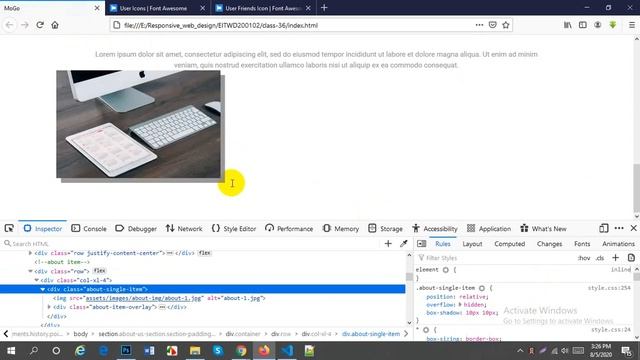Bookmark this page with the star
This screenshot has width=640, height=360.
(506, 25)
